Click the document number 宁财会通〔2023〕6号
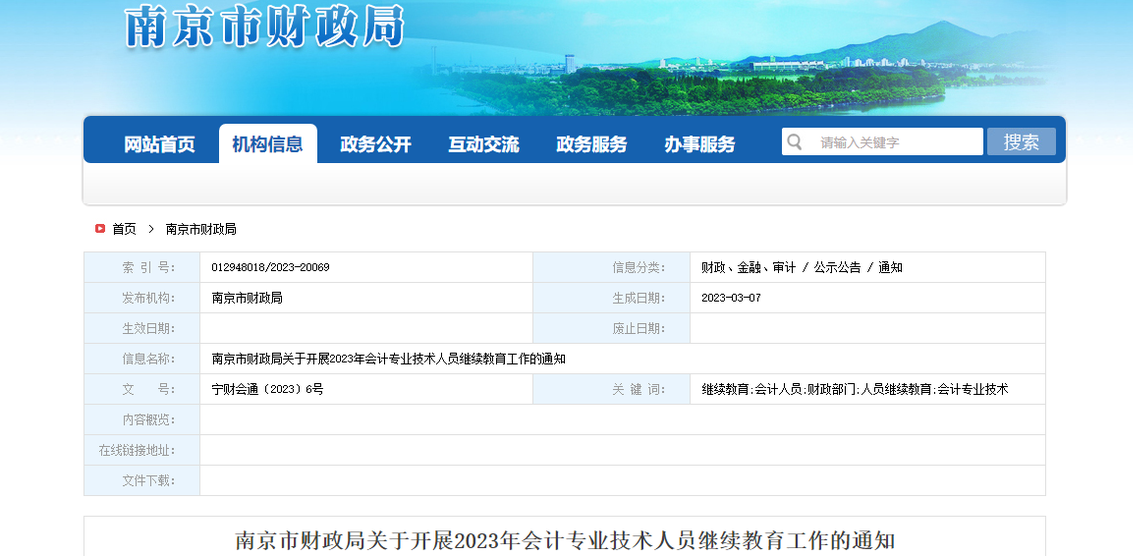The width and height of the screenshot is (1133, 556). pyautogui.click(x=268, y=389)
